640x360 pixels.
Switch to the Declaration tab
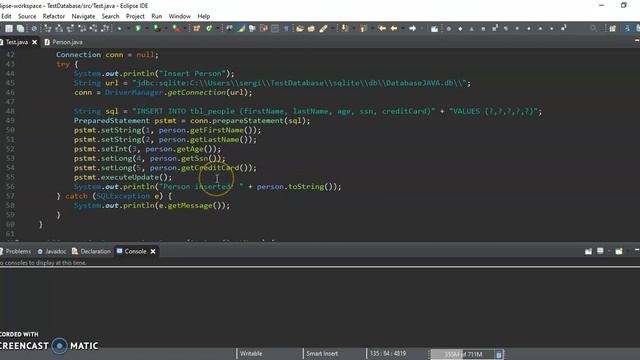91,251
